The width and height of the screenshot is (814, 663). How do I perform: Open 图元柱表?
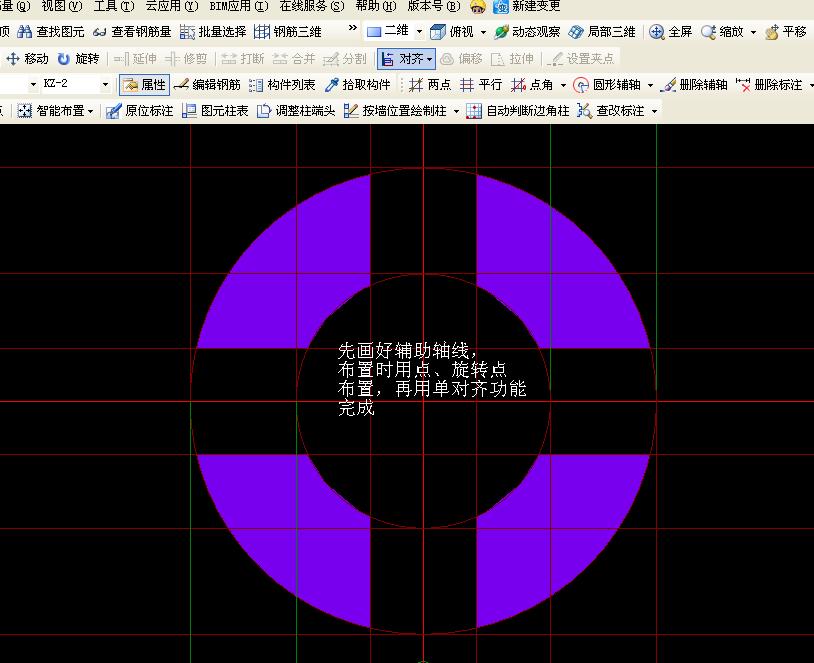[215, 111]
